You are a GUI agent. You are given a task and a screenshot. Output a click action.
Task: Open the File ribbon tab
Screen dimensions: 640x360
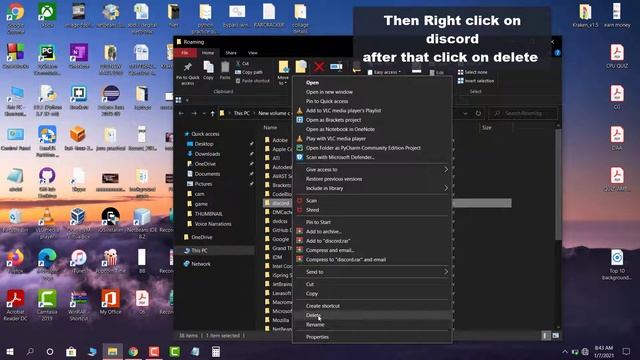[x=185, y=53]
